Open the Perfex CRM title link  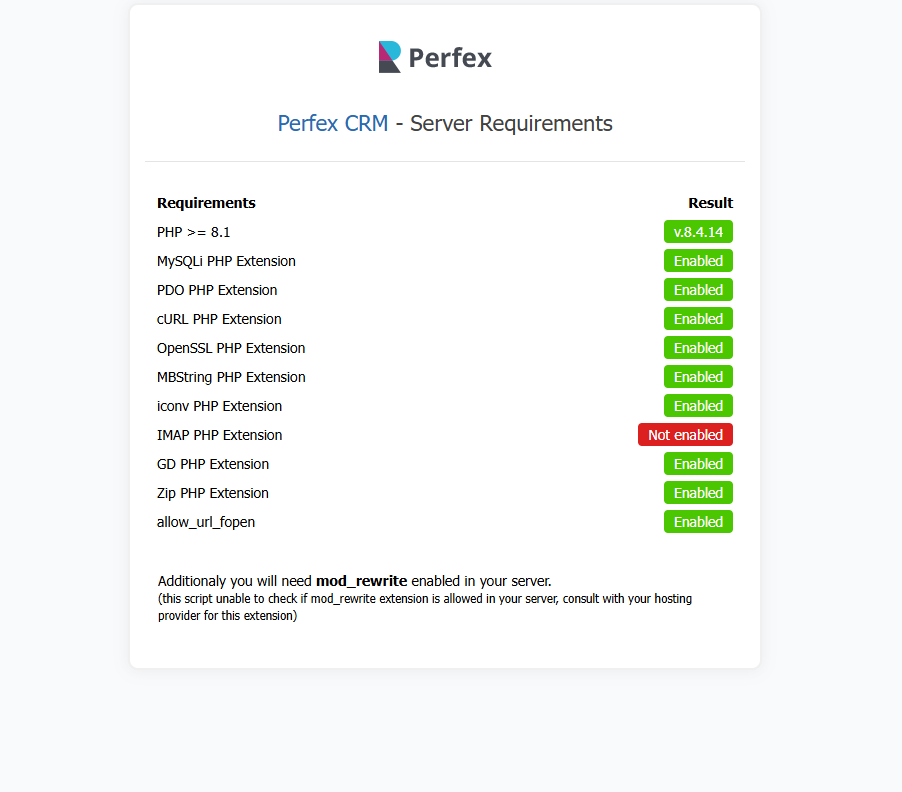[332, 124]
